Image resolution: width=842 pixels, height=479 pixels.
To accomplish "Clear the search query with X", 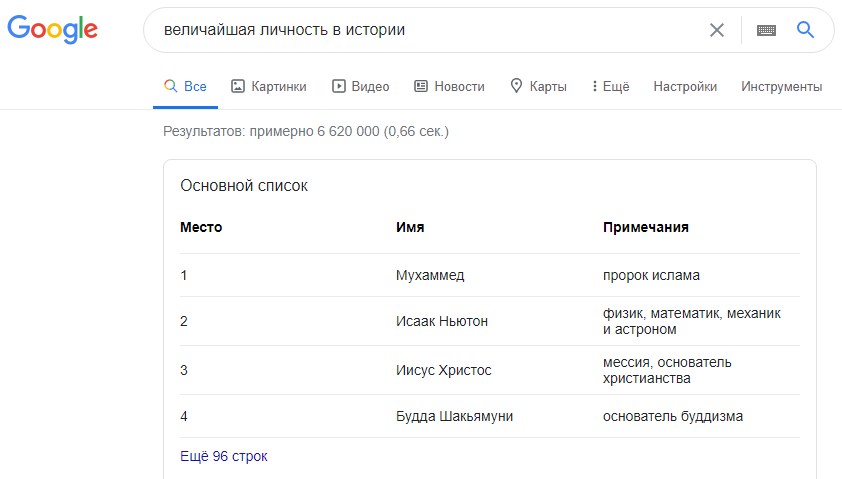I will [717, 30].
